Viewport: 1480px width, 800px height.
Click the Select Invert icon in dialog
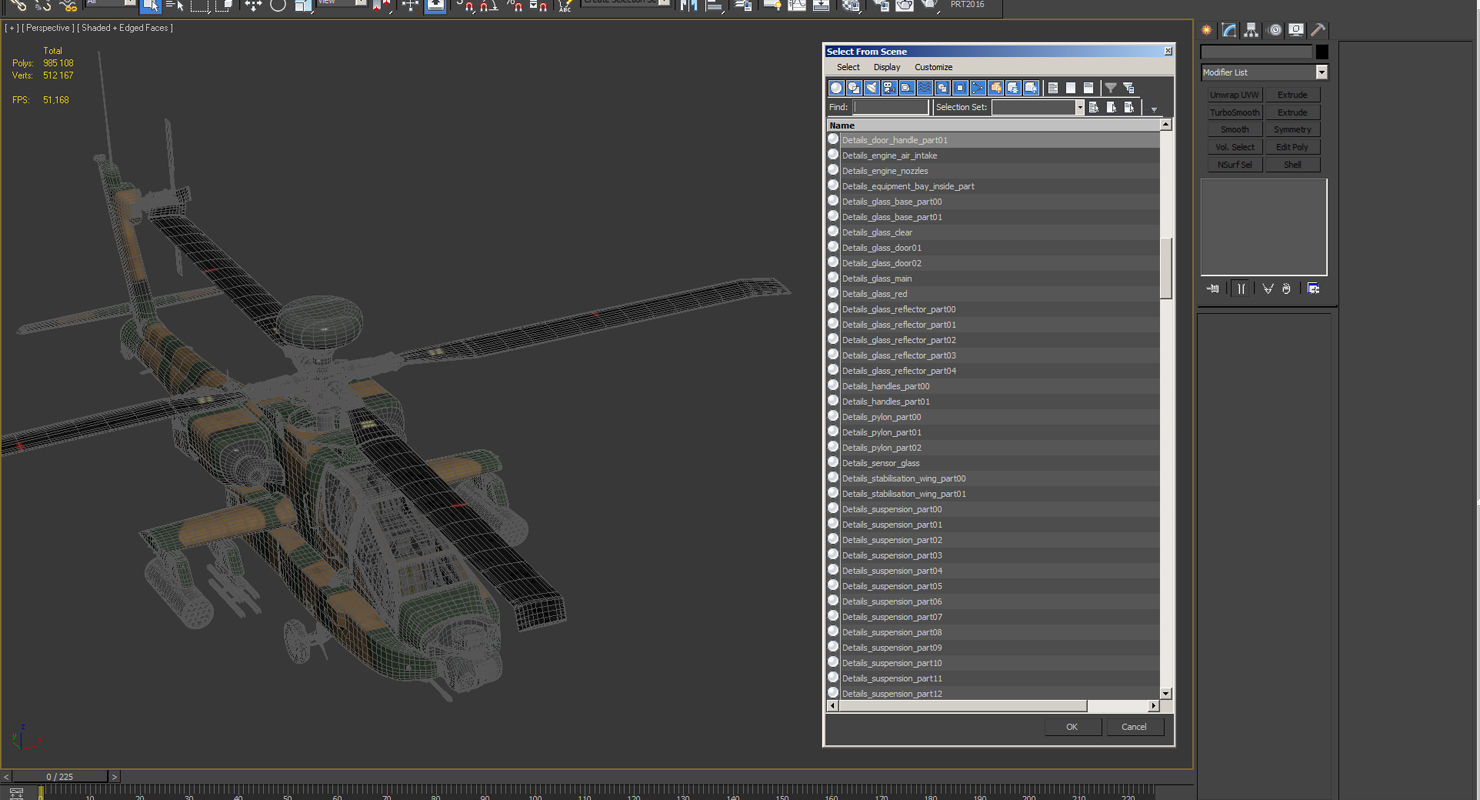coord(1088,88)
